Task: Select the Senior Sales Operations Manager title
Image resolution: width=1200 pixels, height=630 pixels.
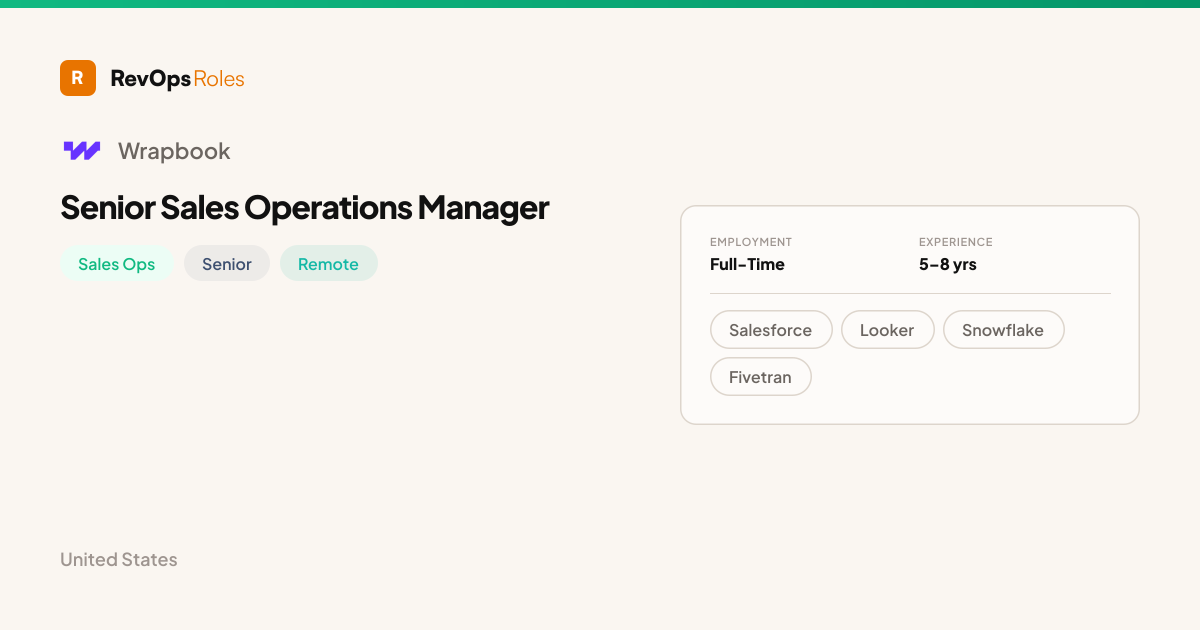Action: 305,208
